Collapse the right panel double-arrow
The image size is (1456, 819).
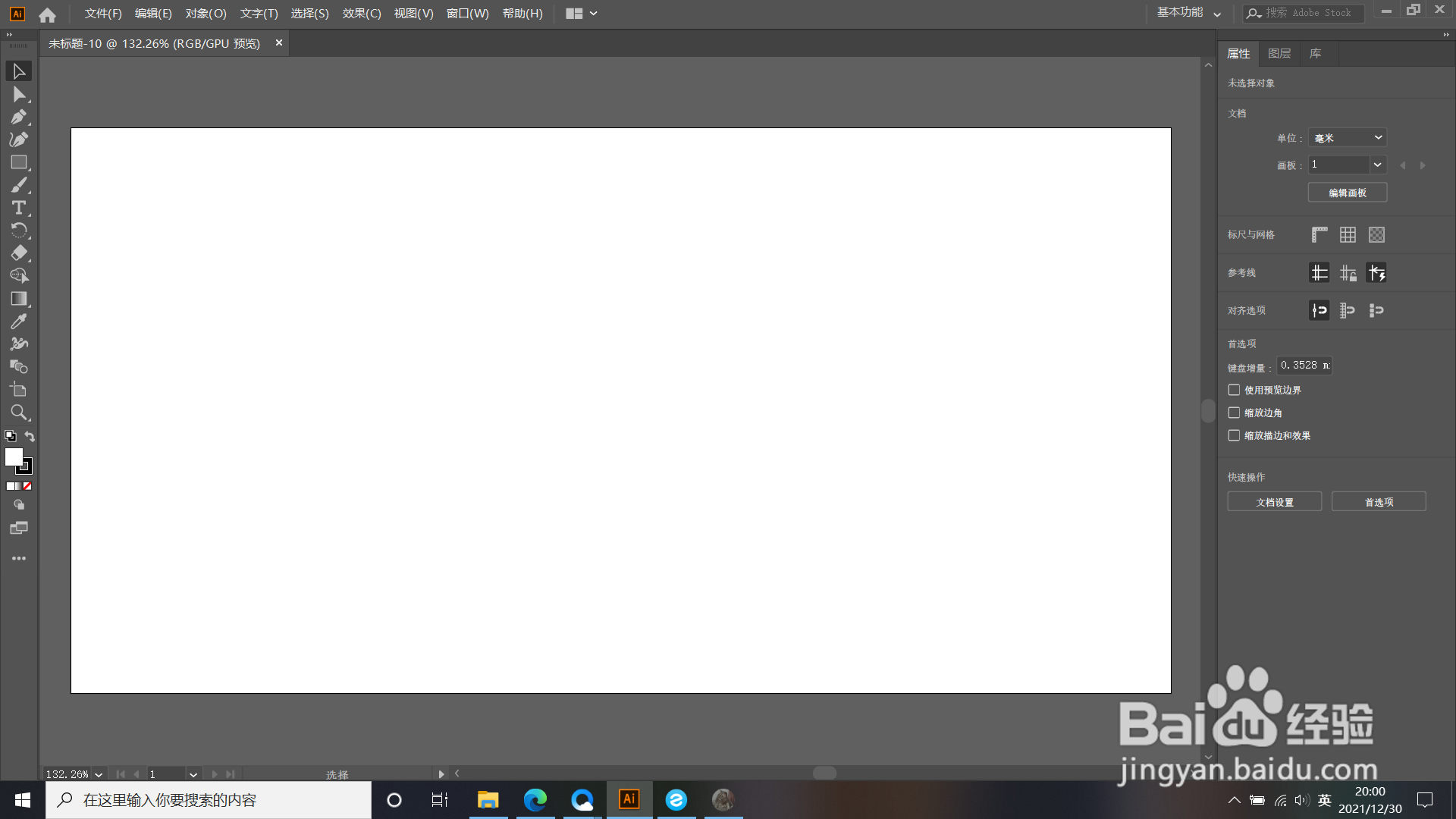[1445, 34]
